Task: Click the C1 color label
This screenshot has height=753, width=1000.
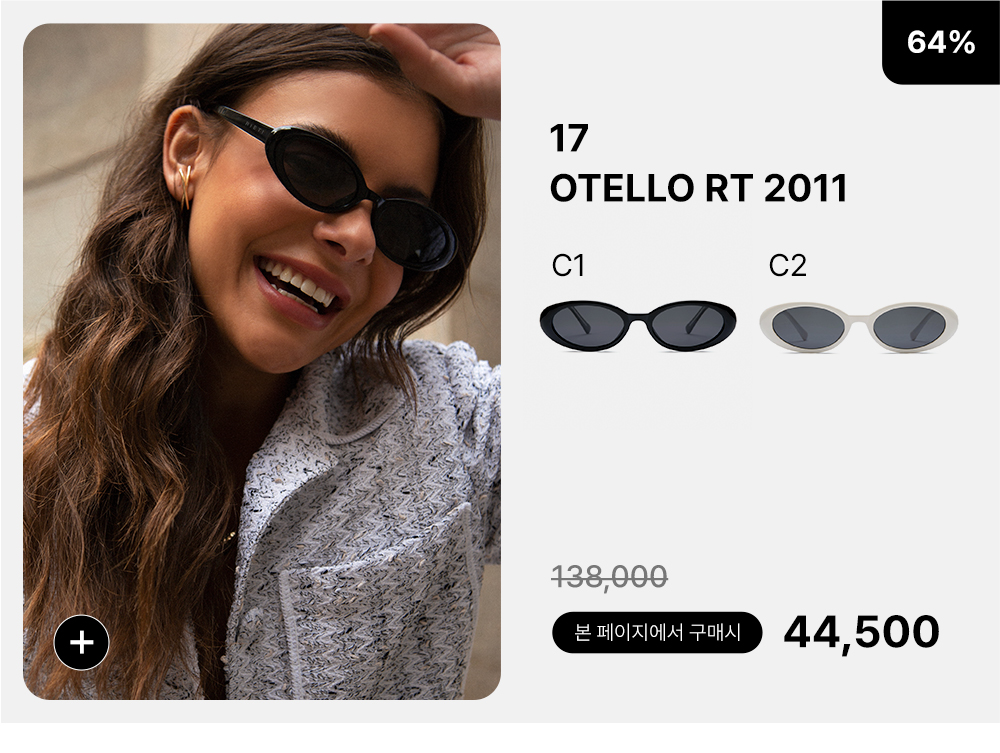Action: coord(568,266)
